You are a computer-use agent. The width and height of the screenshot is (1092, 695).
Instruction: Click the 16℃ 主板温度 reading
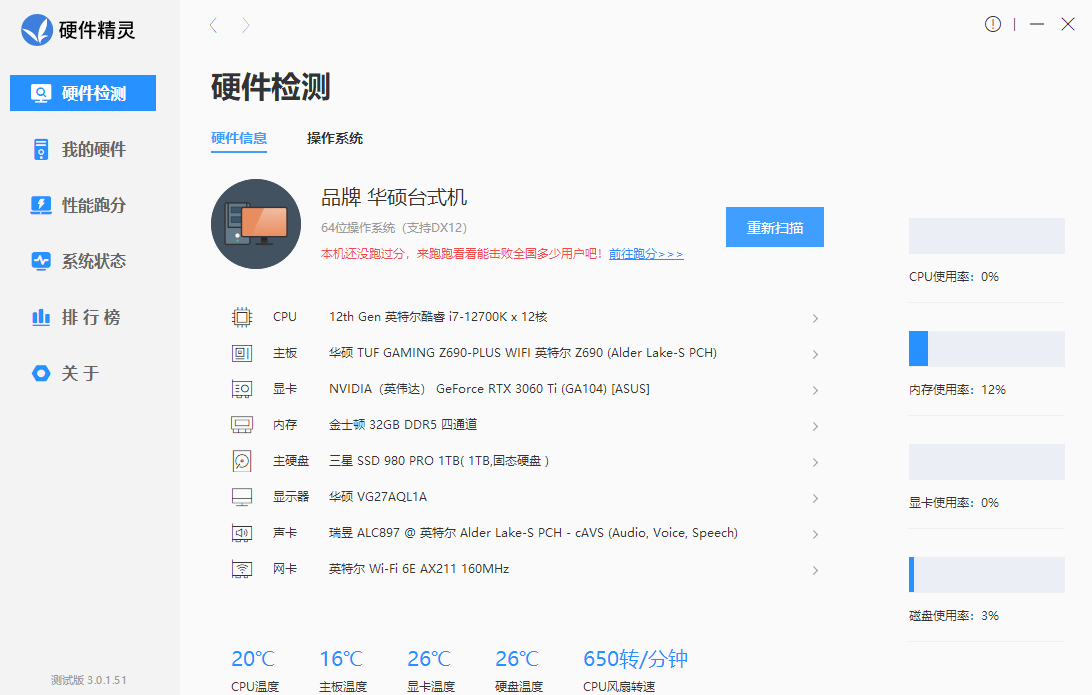[x=341, y=659]
